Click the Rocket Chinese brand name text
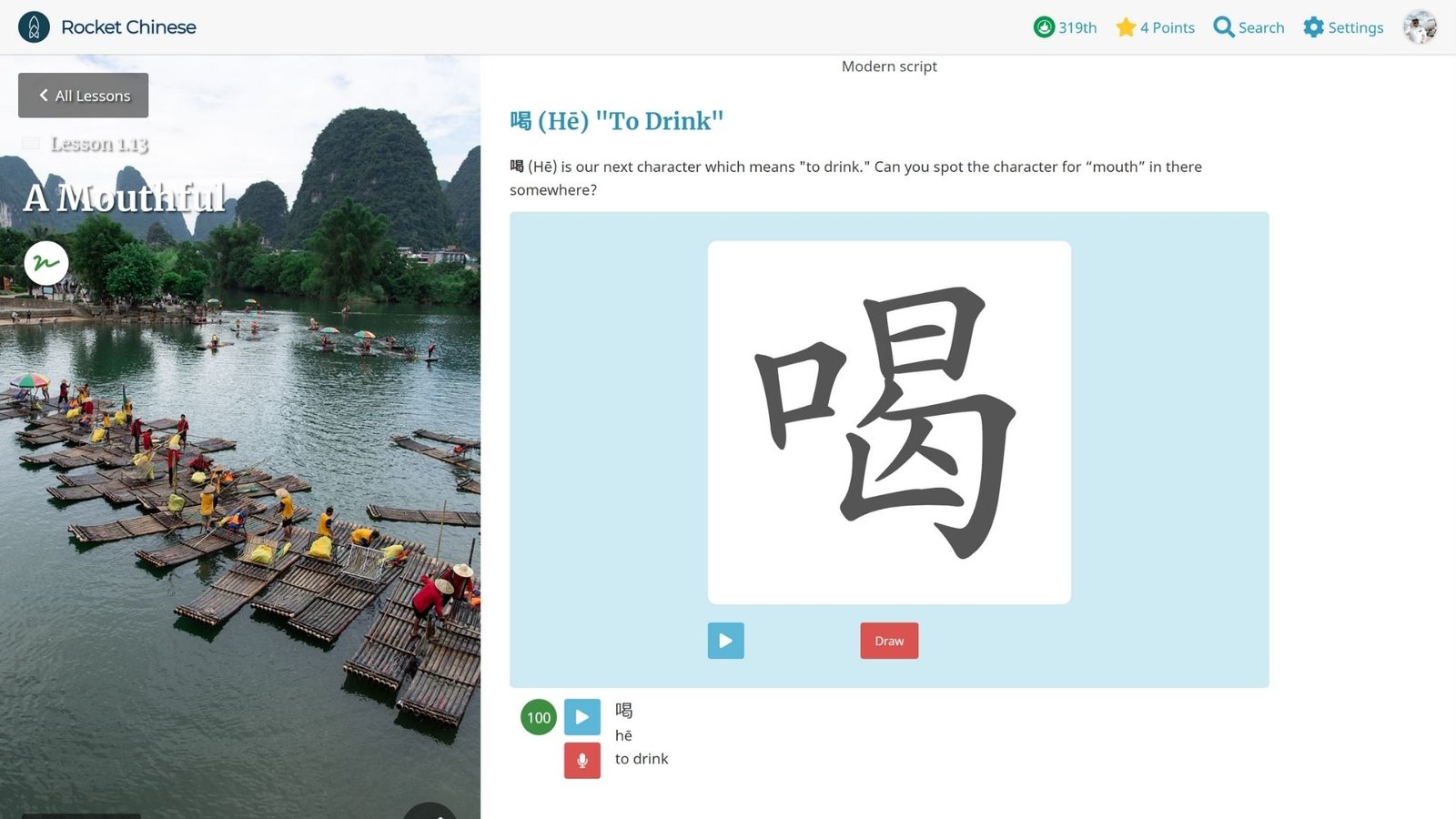The image size is (1456, 819). tap(128, 27)
